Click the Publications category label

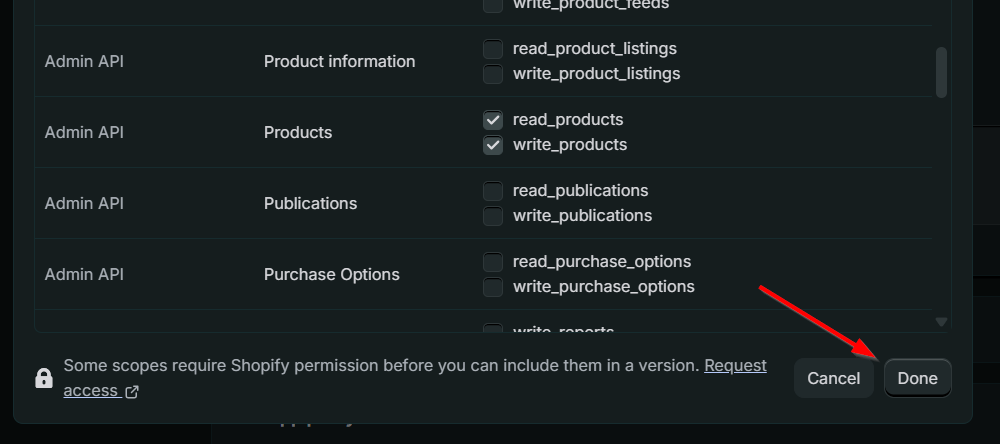310,203
